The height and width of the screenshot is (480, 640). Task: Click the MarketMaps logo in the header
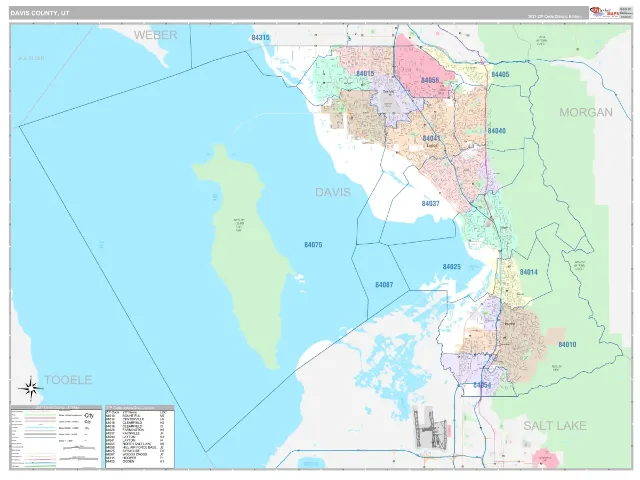pos(603,12)
